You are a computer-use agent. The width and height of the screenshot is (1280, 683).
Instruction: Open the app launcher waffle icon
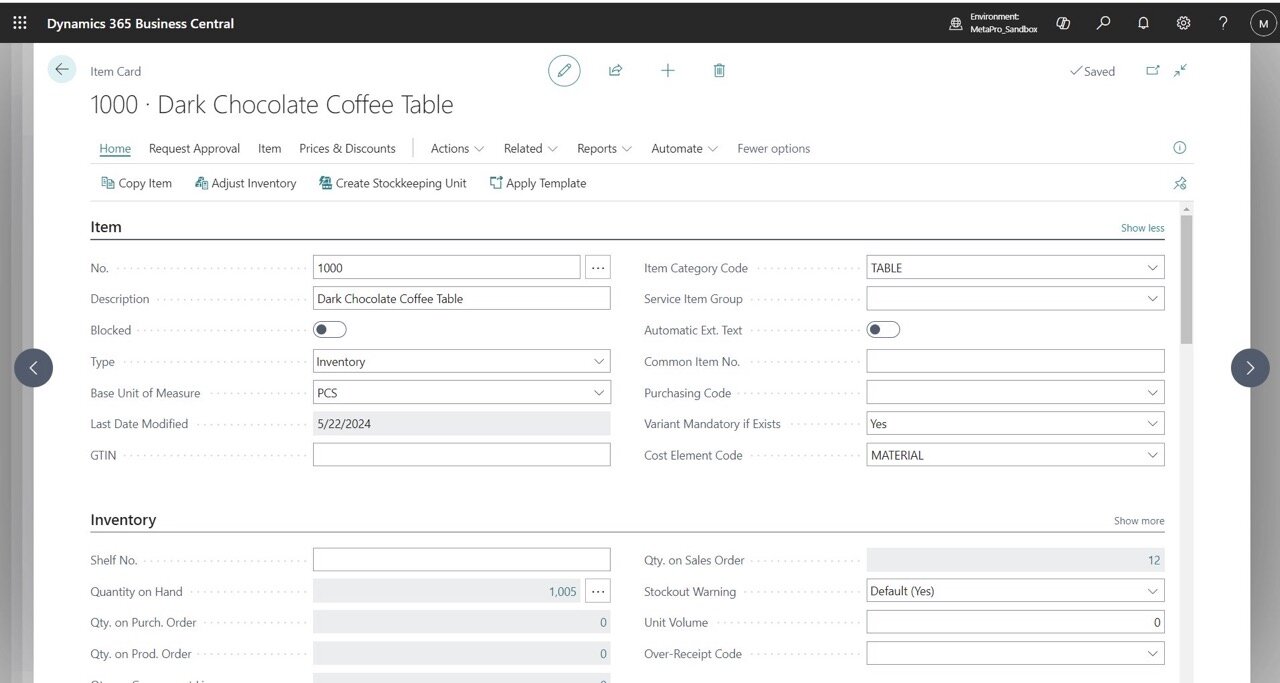pyautogui.click(x=20, y=22)
